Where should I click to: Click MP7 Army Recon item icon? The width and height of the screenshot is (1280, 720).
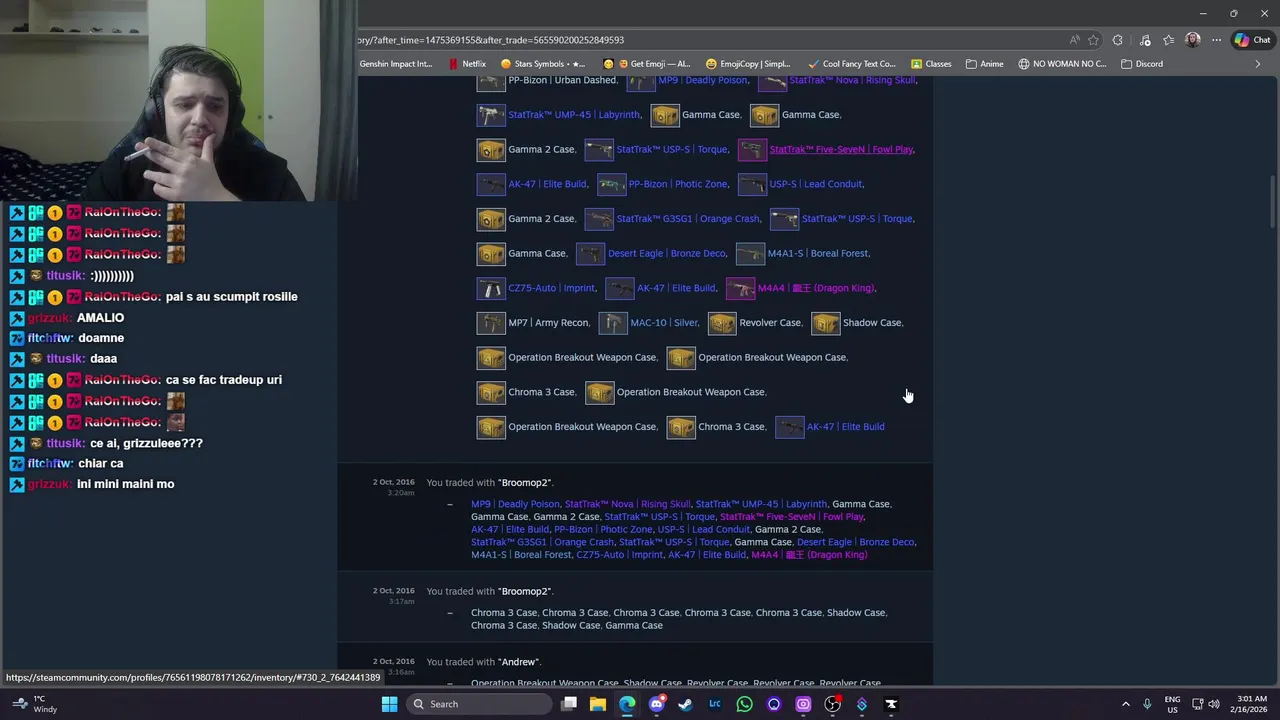(491, 323)
